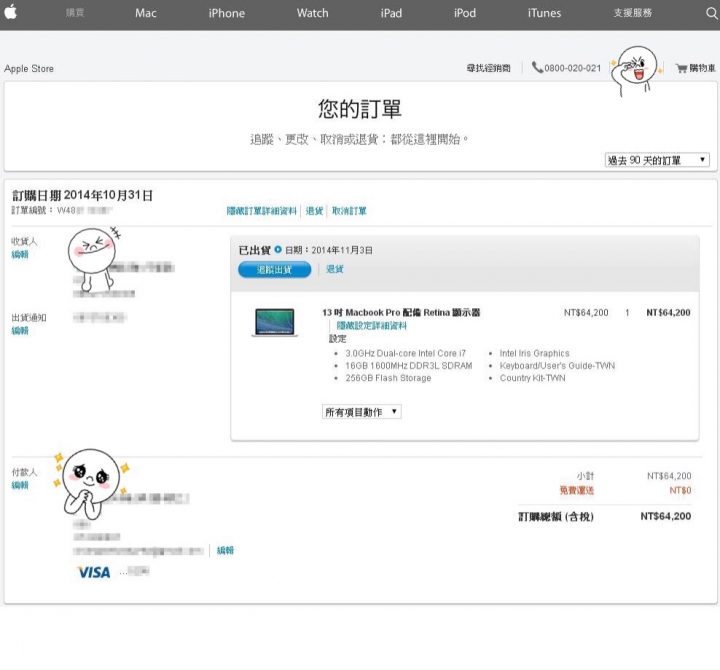
Task: Click 編輯 link beside blurred email
Action: coord(225,550)
